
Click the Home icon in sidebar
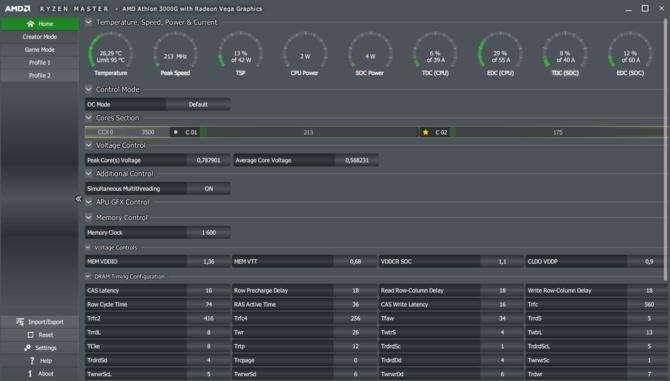pos(30,24)
